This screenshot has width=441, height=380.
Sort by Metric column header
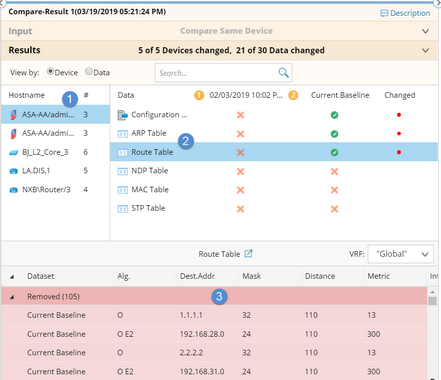378,276
